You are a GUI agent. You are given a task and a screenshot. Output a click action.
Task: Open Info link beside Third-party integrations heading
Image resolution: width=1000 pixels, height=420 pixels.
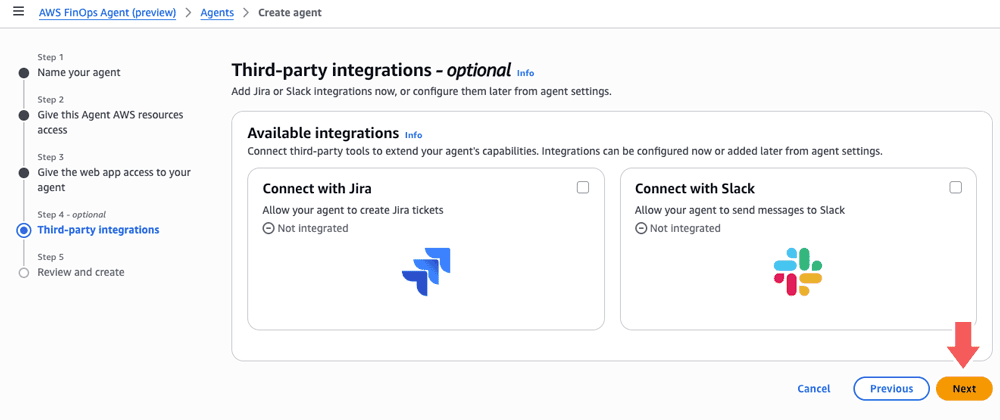pyautogui.click(x=526, y=73)
